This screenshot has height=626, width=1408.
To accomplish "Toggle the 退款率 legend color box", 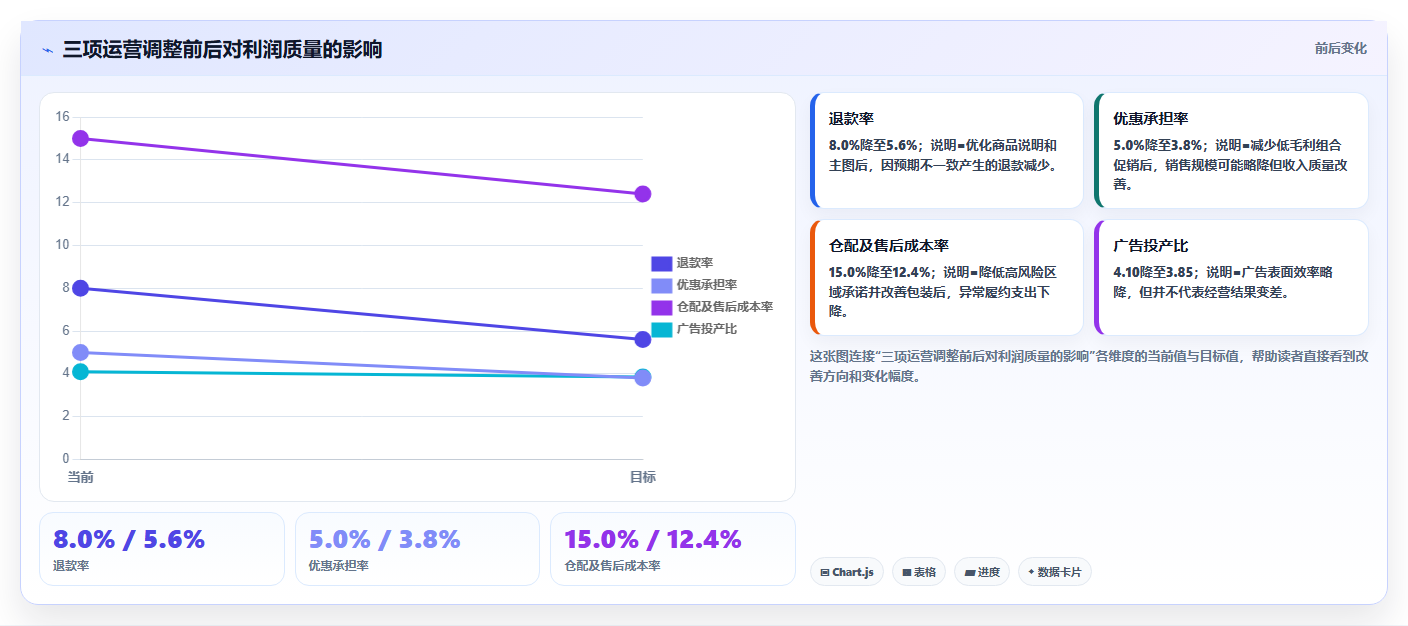I will pos(661,263).
